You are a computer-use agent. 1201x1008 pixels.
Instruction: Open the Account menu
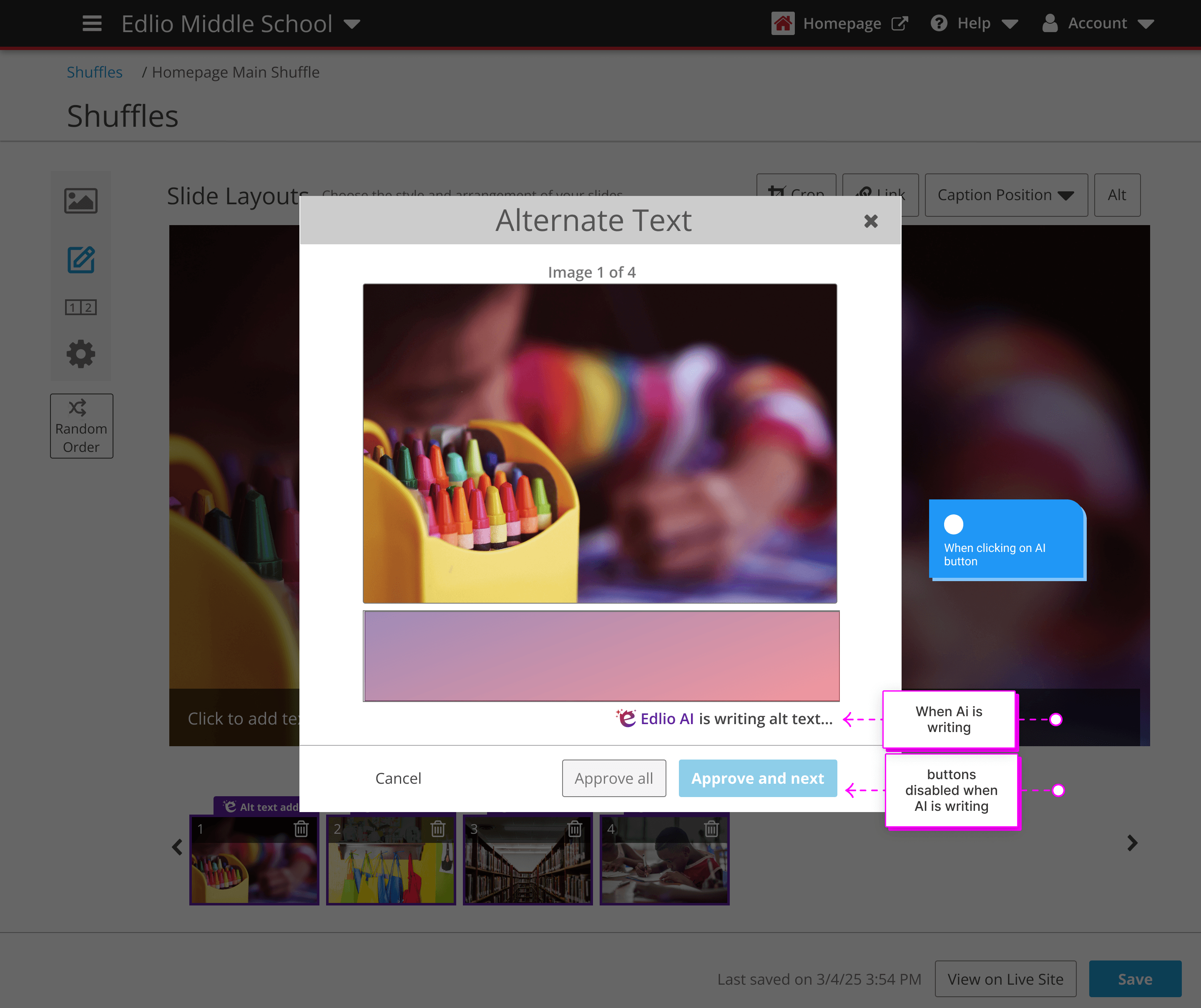coord(1098,24)
